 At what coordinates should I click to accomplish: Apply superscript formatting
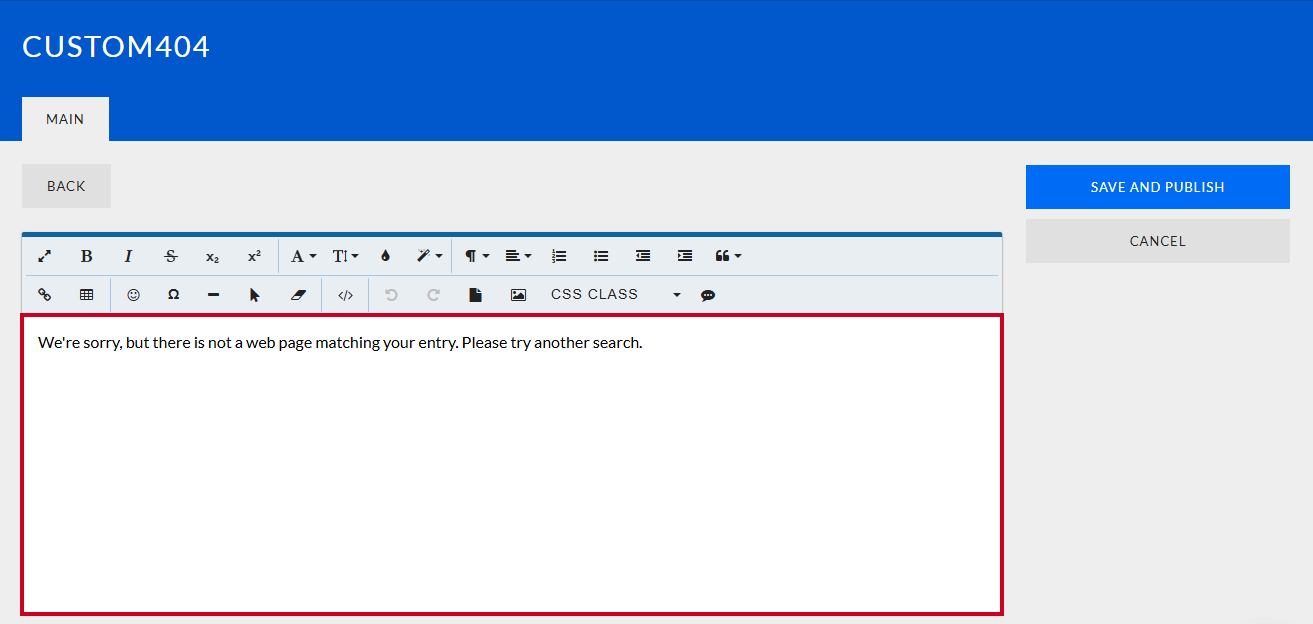pos(254,256)
